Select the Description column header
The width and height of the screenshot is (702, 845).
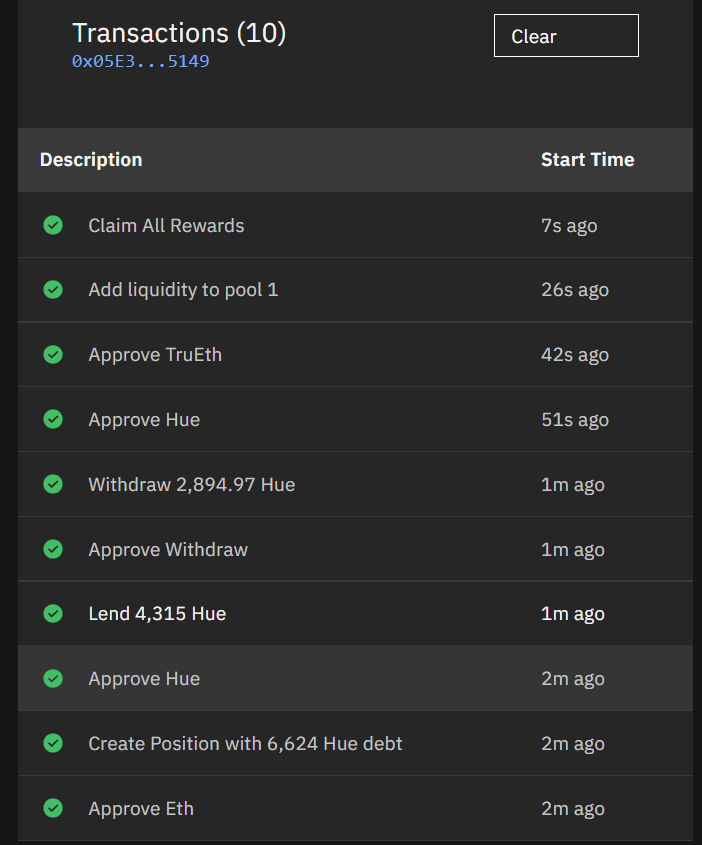click(x=91, y=160)
